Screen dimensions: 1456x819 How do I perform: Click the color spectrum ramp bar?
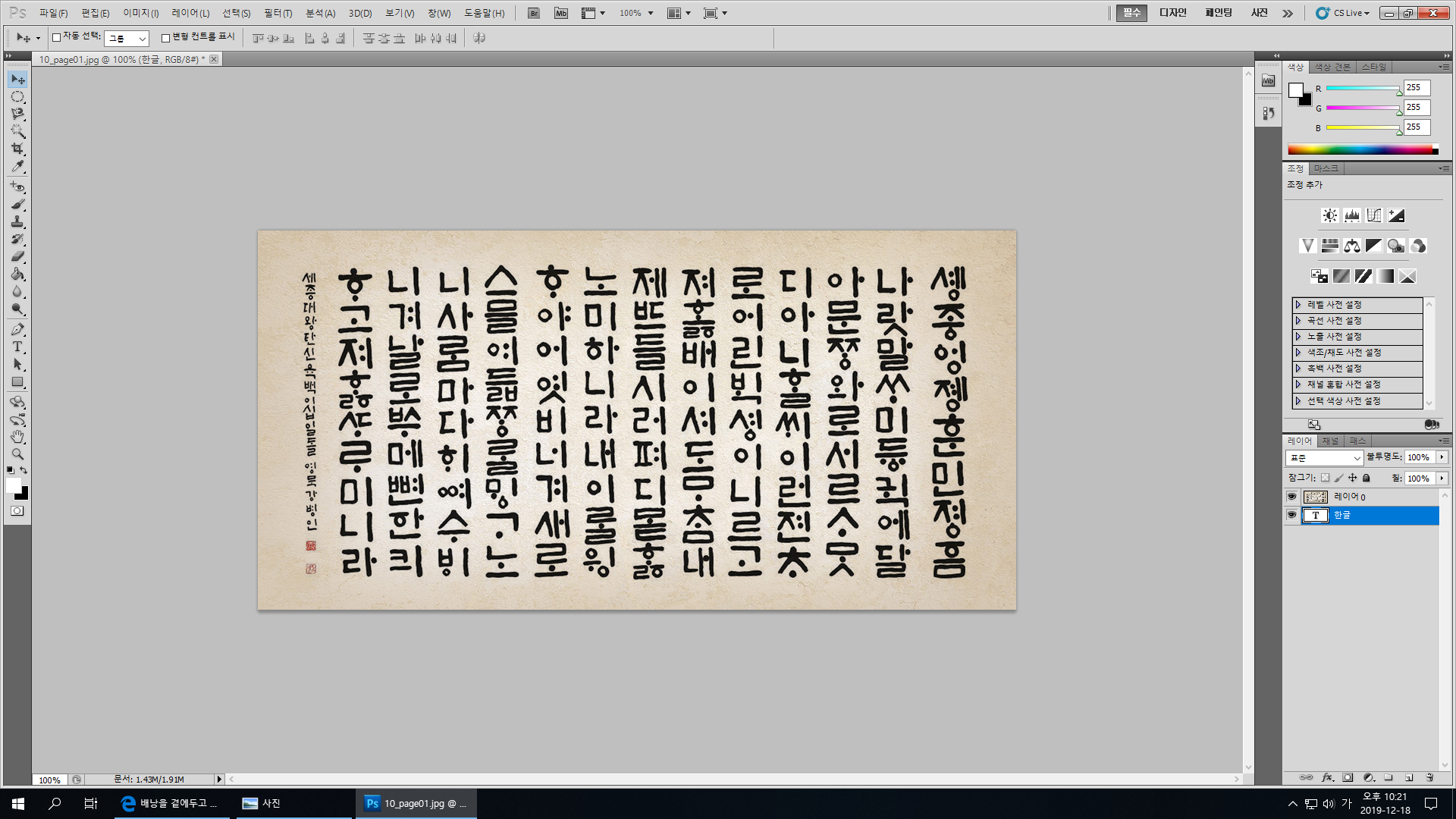(1362, 150)
